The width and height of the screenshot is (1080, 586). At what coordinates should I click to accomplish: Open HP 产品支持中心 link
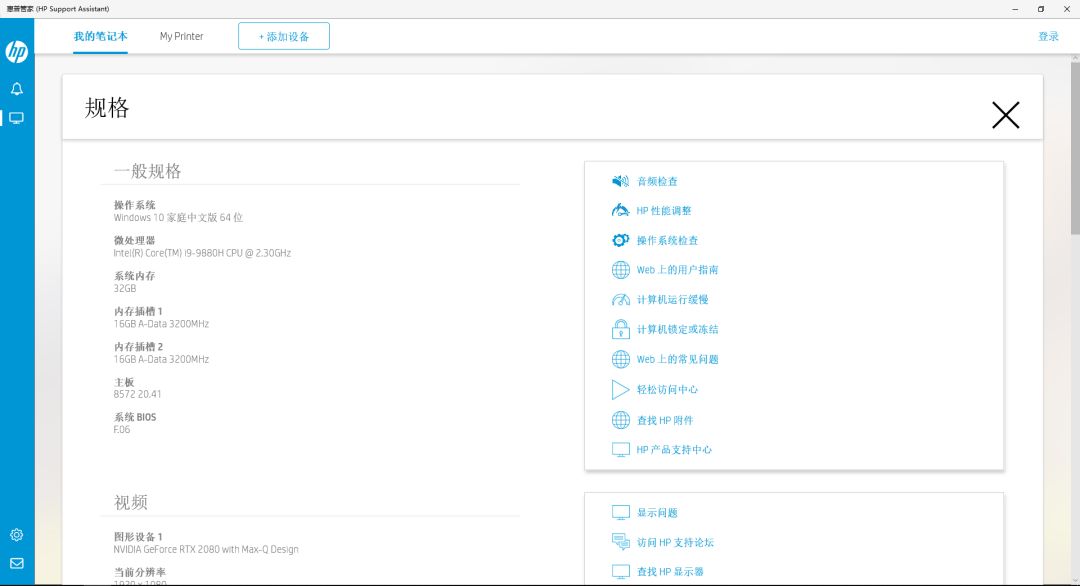coord(674,450)
